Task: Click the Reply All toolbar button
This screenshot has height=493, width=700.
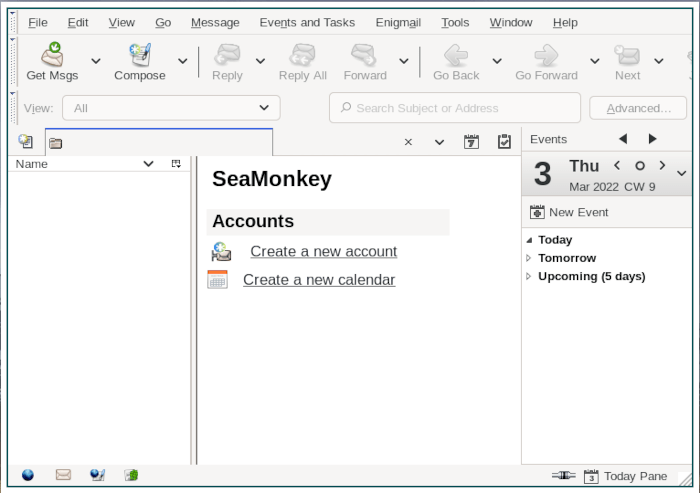Action: tap(303, 62)
